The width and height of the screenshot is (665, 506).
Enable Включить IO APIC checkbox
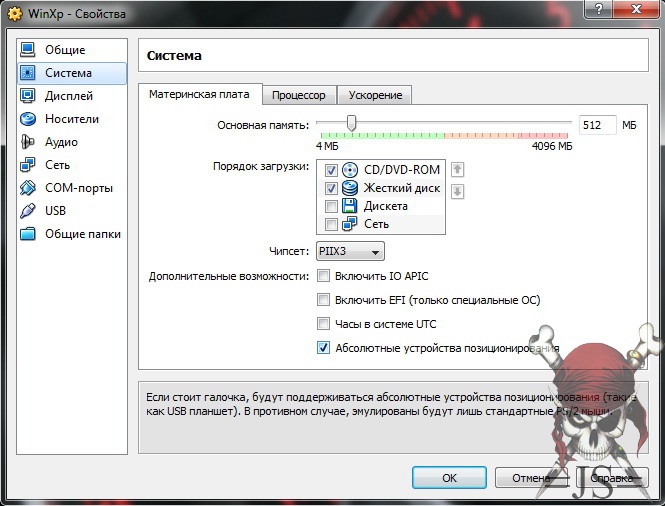[323, 276]
